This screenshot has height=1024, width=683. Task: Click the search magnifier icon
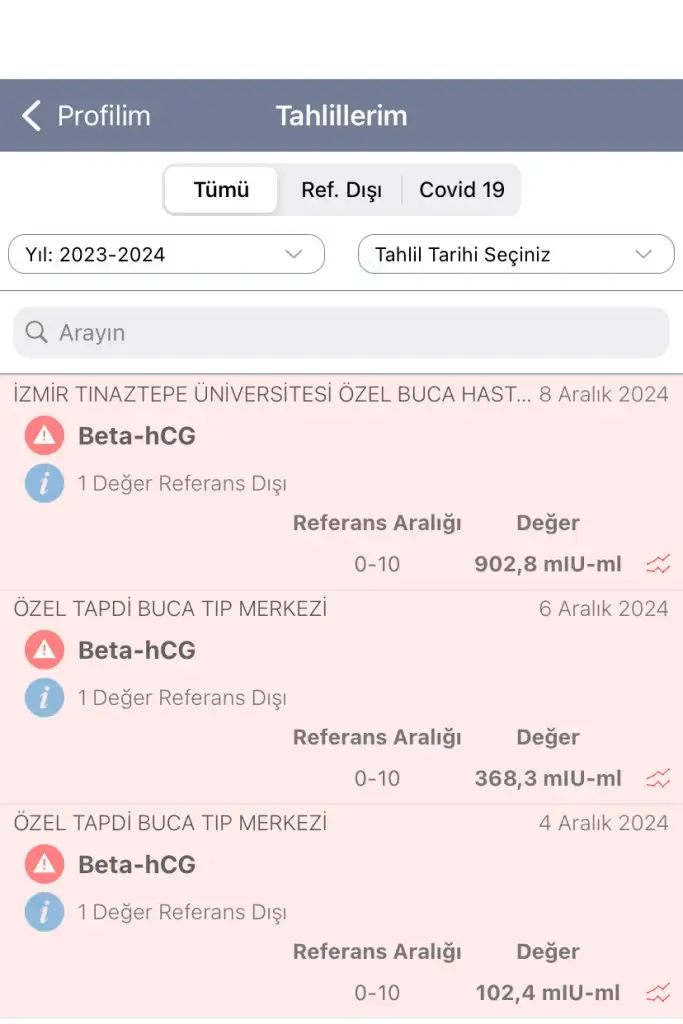tap(37, 332)
